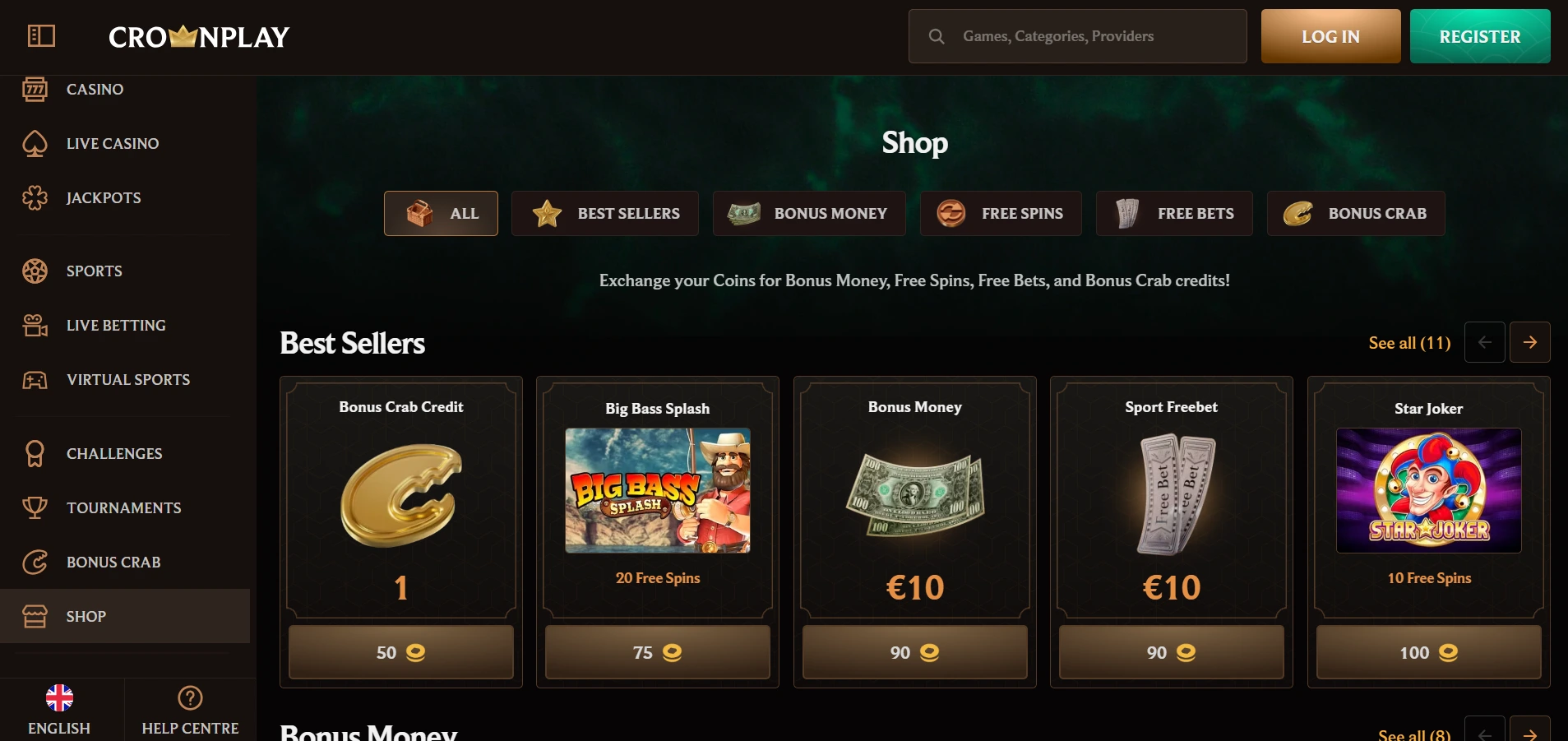Image resolution: width=1568 pixels, height=741 pixels.
Task: Change language via English flag
Action: 59,698
